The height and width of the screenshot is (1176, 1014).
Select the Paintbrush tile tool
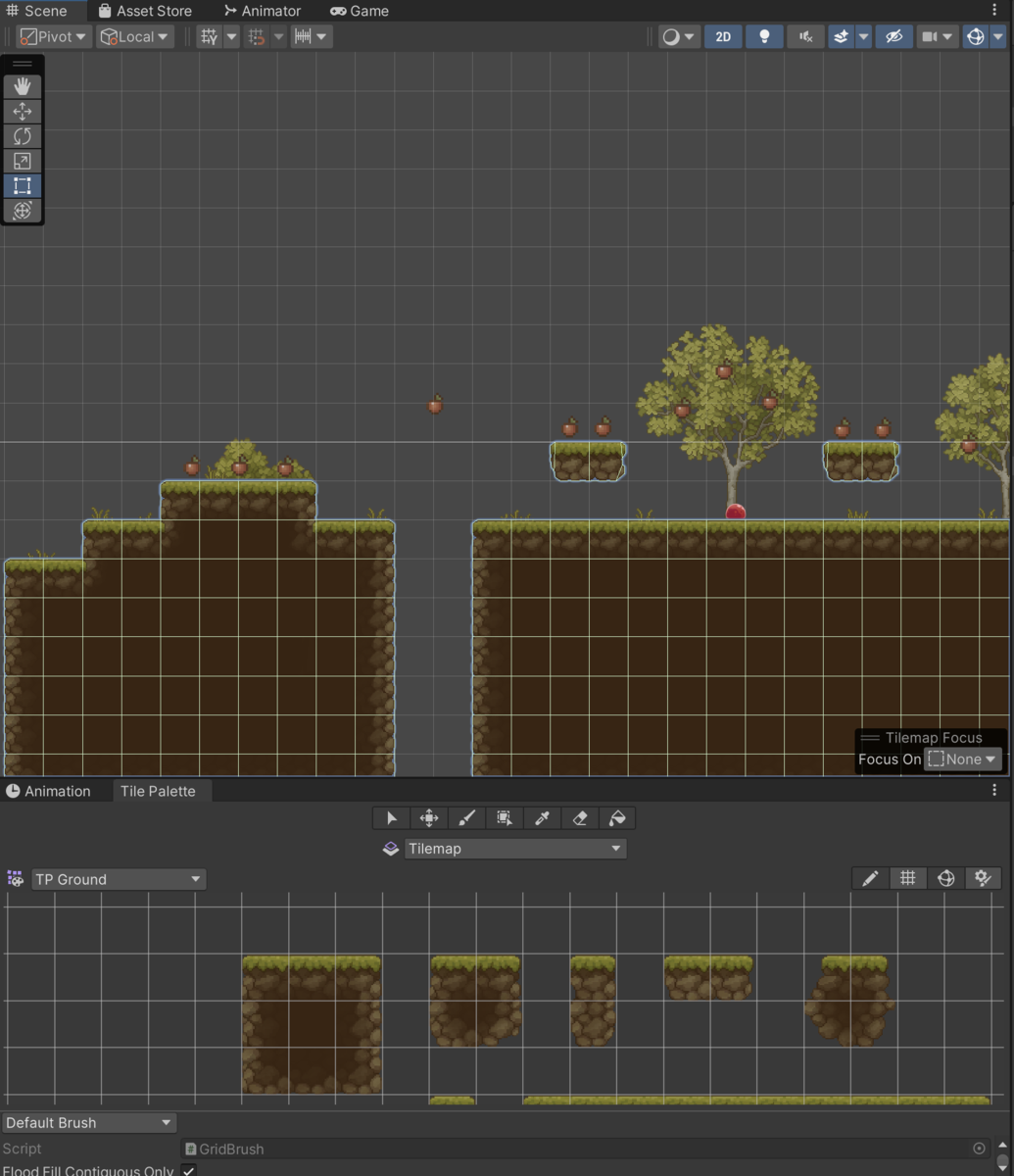(x=466, y=818)
